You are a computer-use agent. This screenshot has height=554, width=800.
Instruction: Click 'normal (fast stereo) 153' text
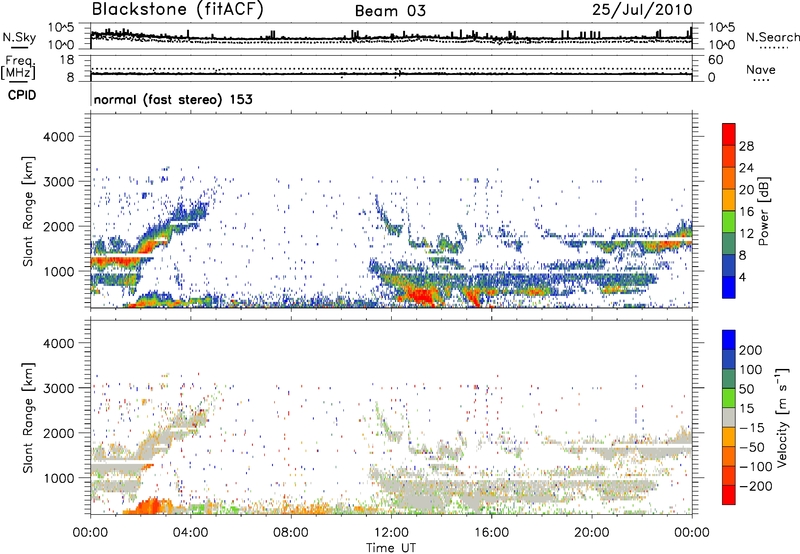[x=173, y=100]
